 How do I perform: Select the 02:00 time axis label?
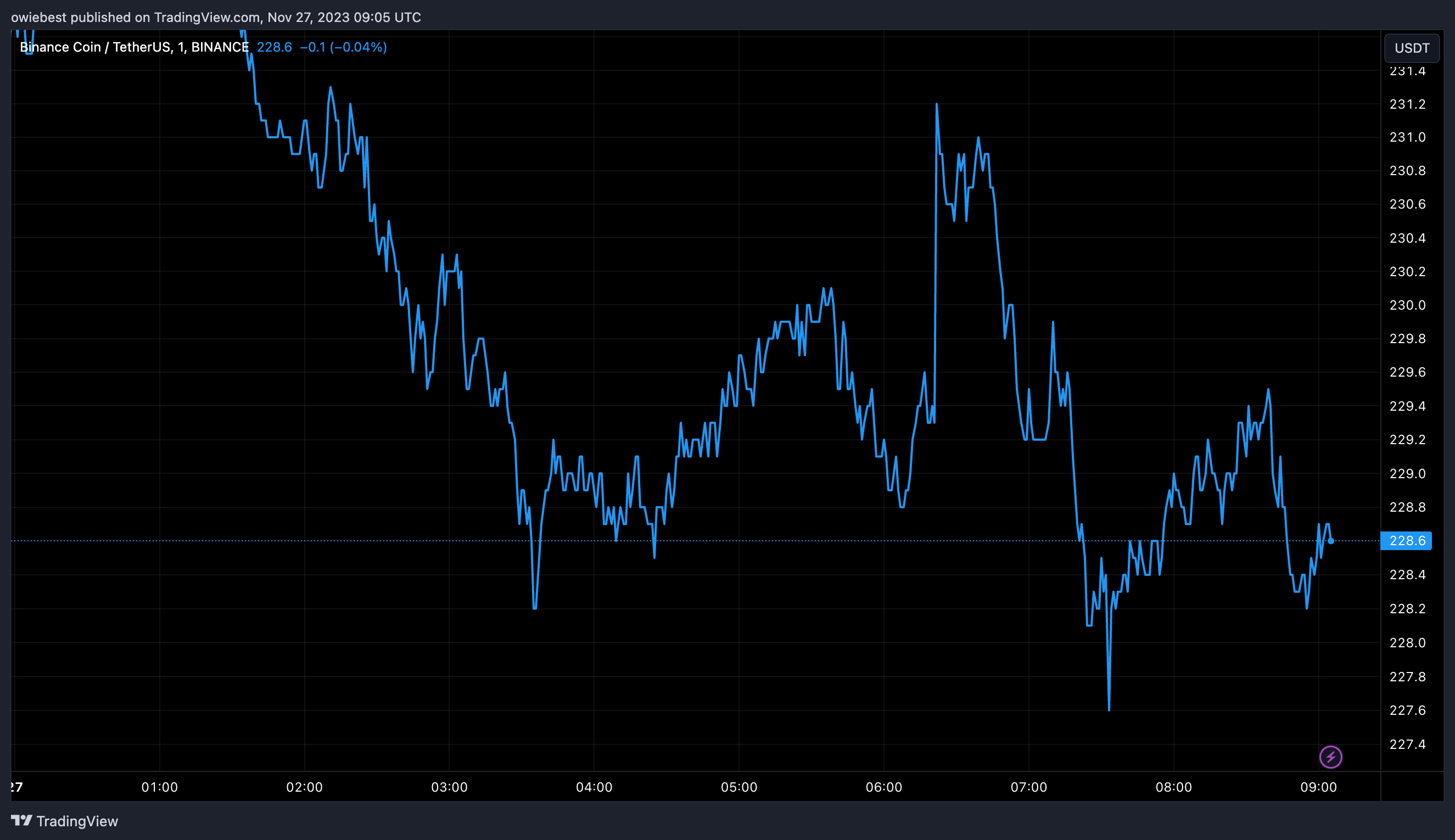tap(304, 787)
